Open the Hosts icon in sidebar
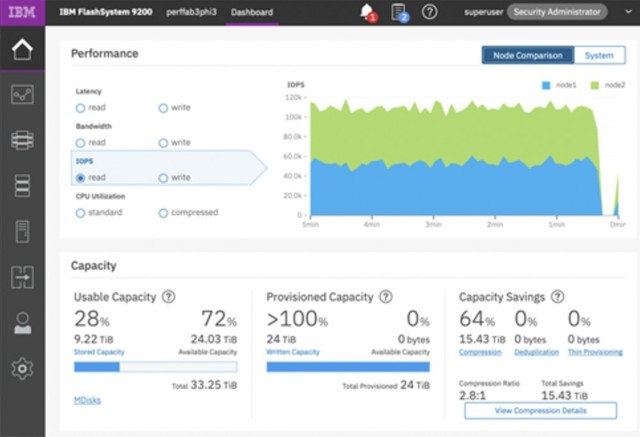This screenshot has height=437, width=640. [22, 232]
